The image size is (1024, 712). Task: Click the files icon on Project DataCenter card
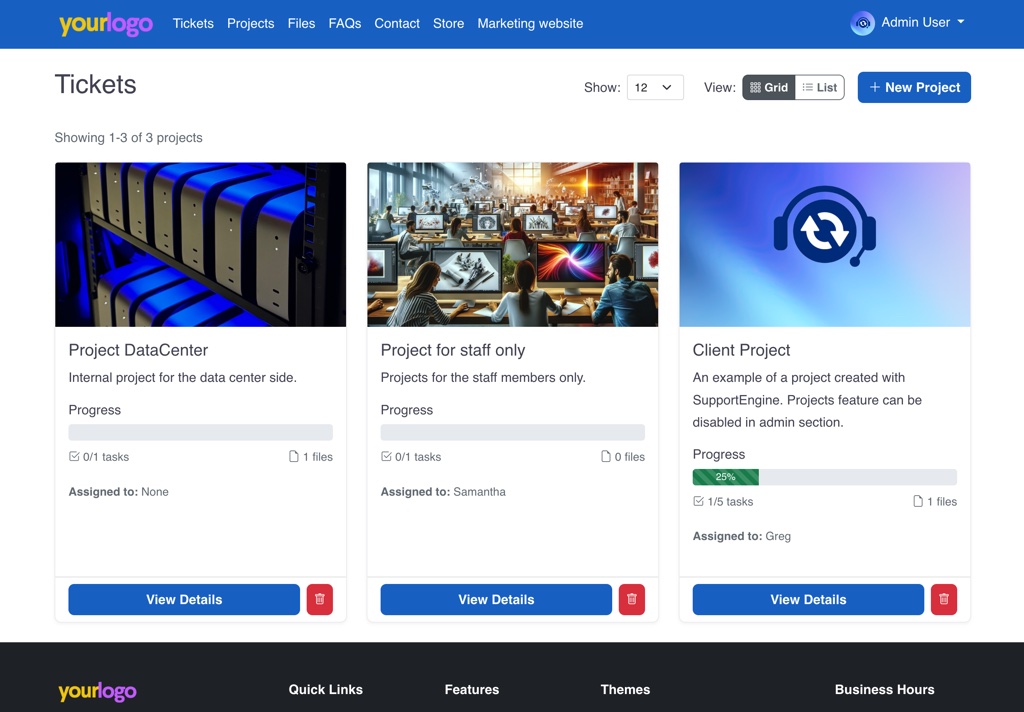(294, 457)
